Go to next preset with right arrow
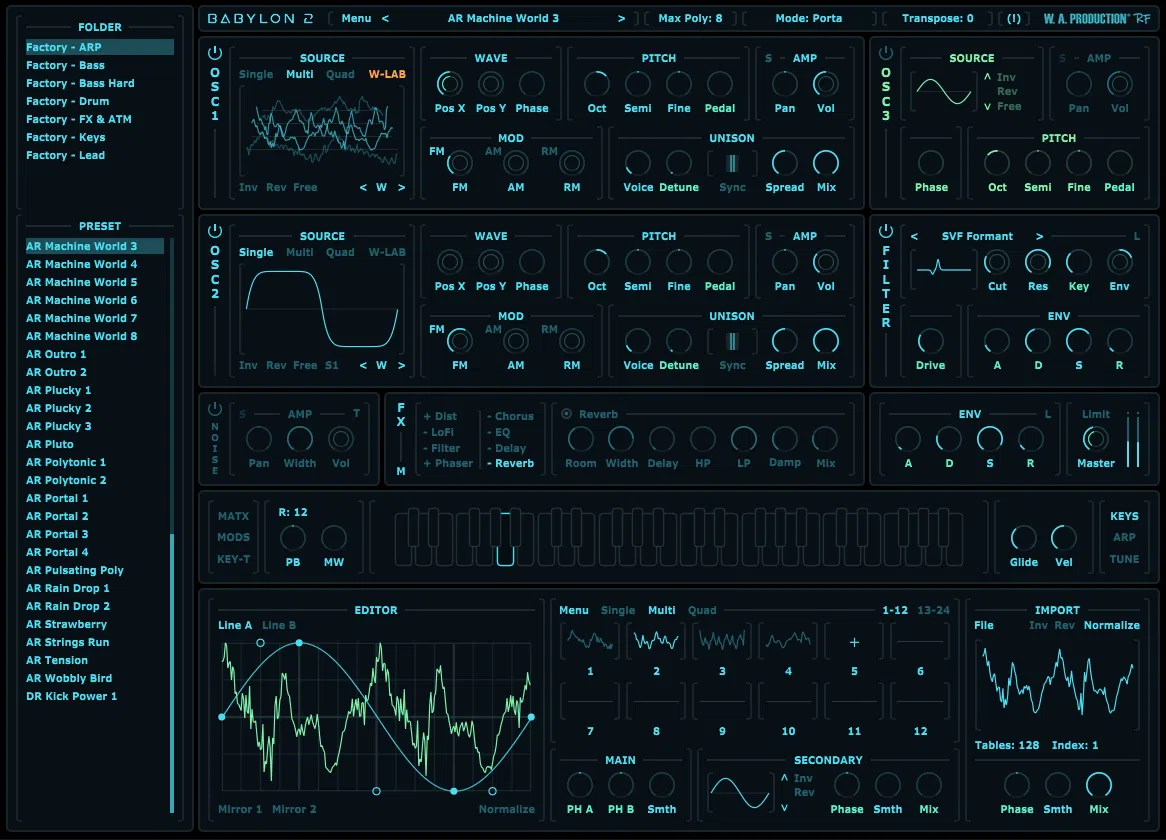 [x=622, y=19]
